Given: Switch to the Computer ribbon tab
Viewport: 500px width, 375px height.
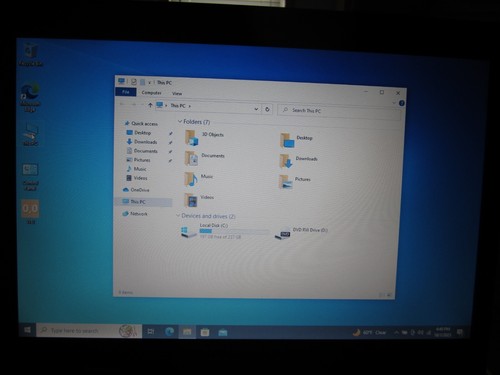Looking at the screenshot, I should pyautogui.click(x=151, y=93).
